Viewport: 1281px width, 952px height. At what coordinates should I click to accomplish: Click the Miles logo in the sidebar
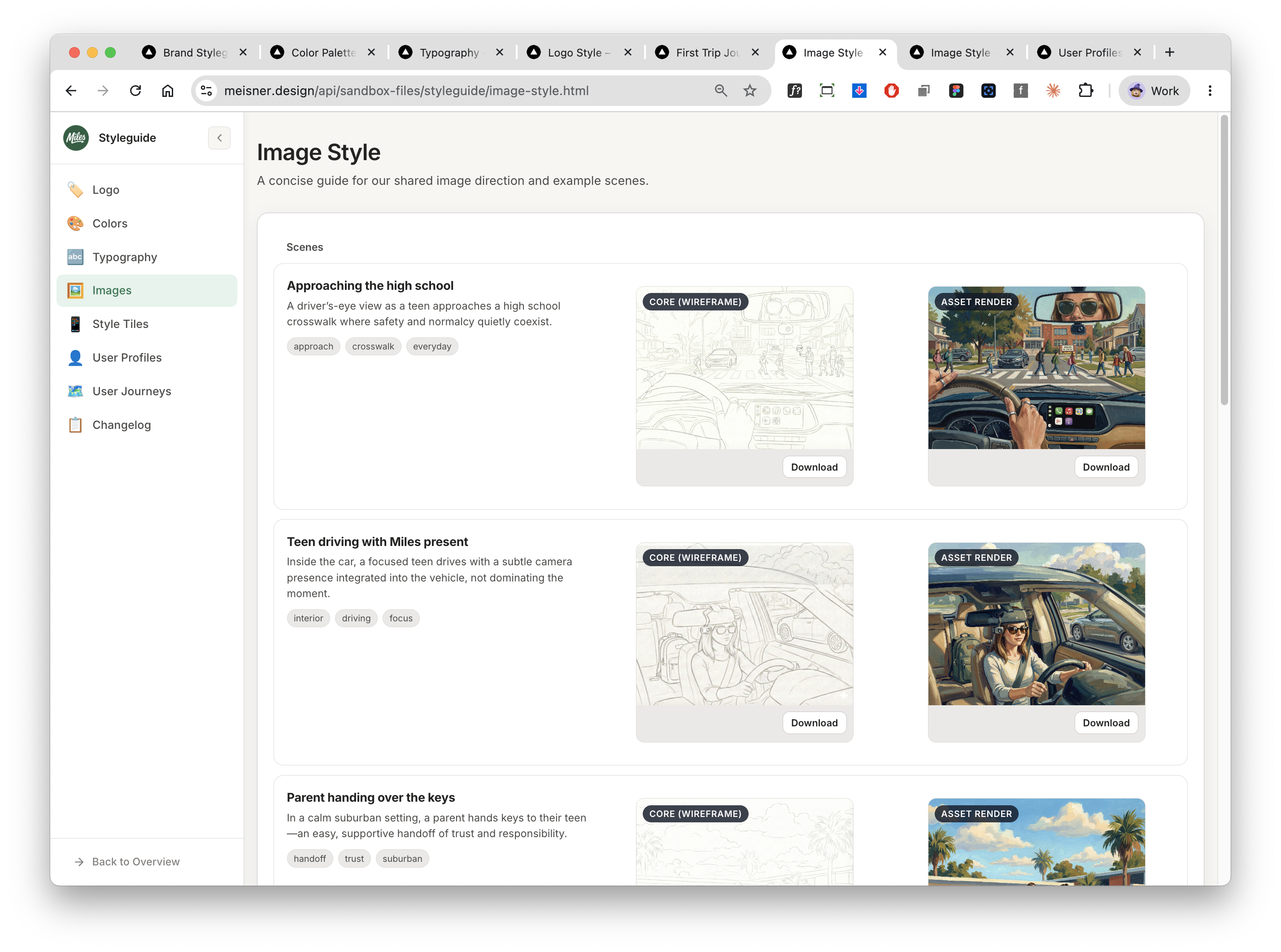pos(76,138)
